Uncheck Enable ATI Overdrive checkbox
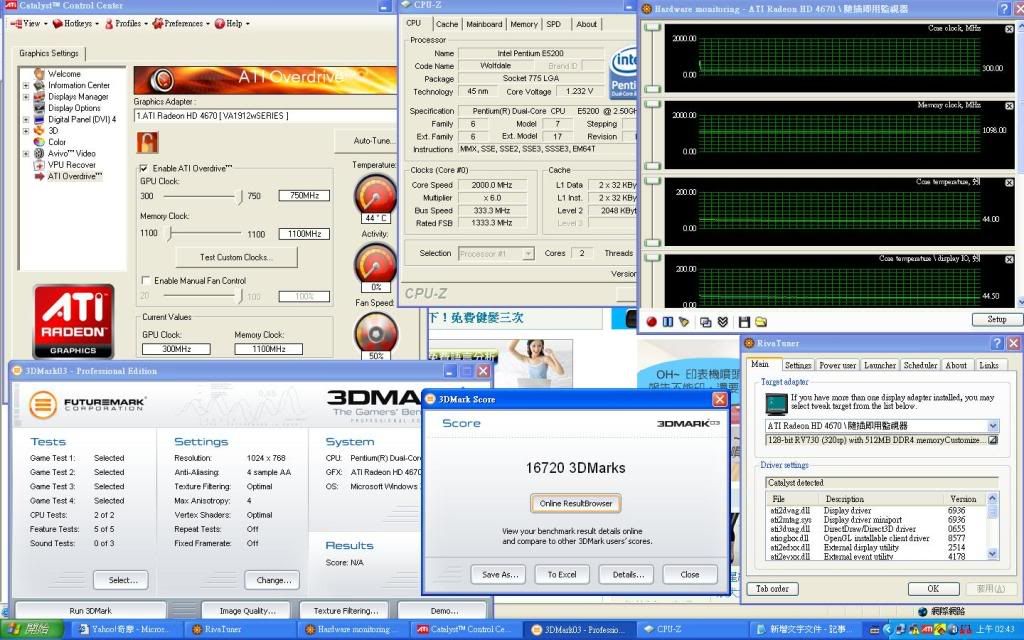Image resolution: width=1024 pixels, height=640 pixels. [144, 168]
